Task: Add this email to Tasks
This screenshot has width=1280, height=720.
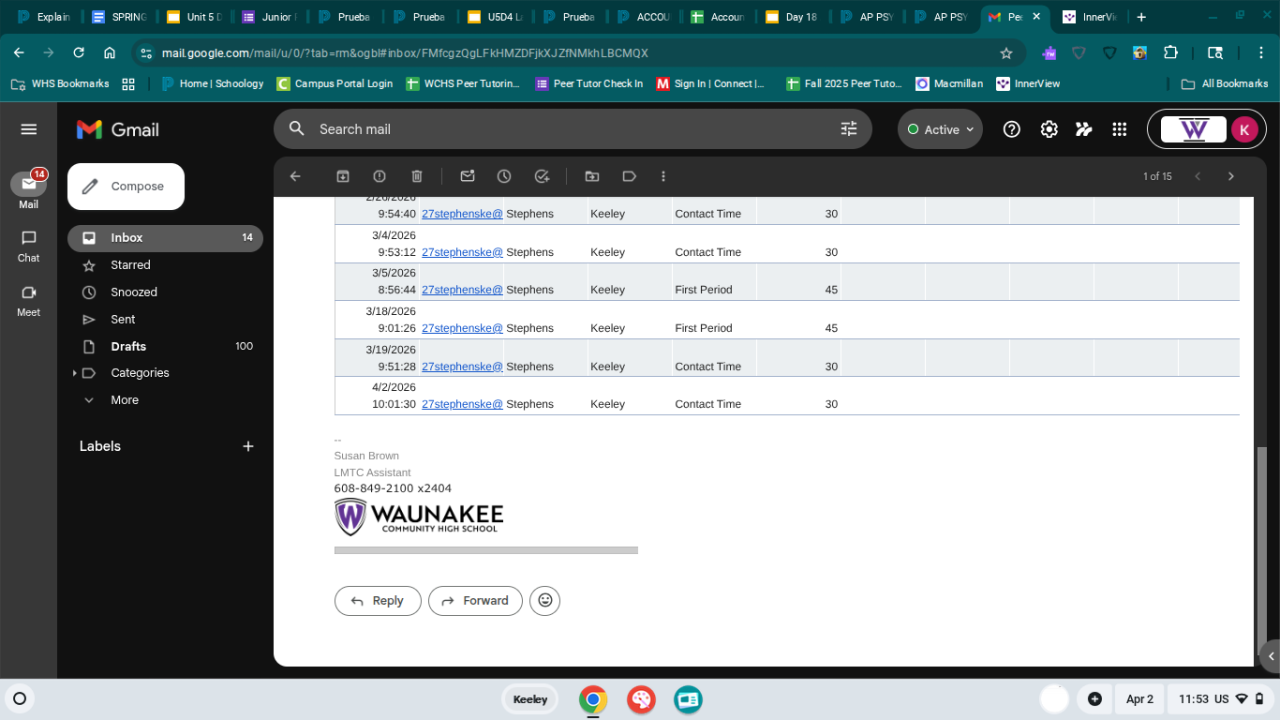Action: click(542, 176)
